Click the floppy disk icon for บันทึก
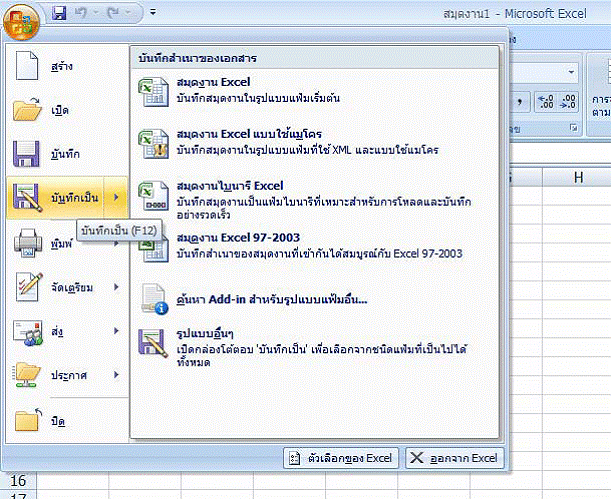 pos(26,154)
